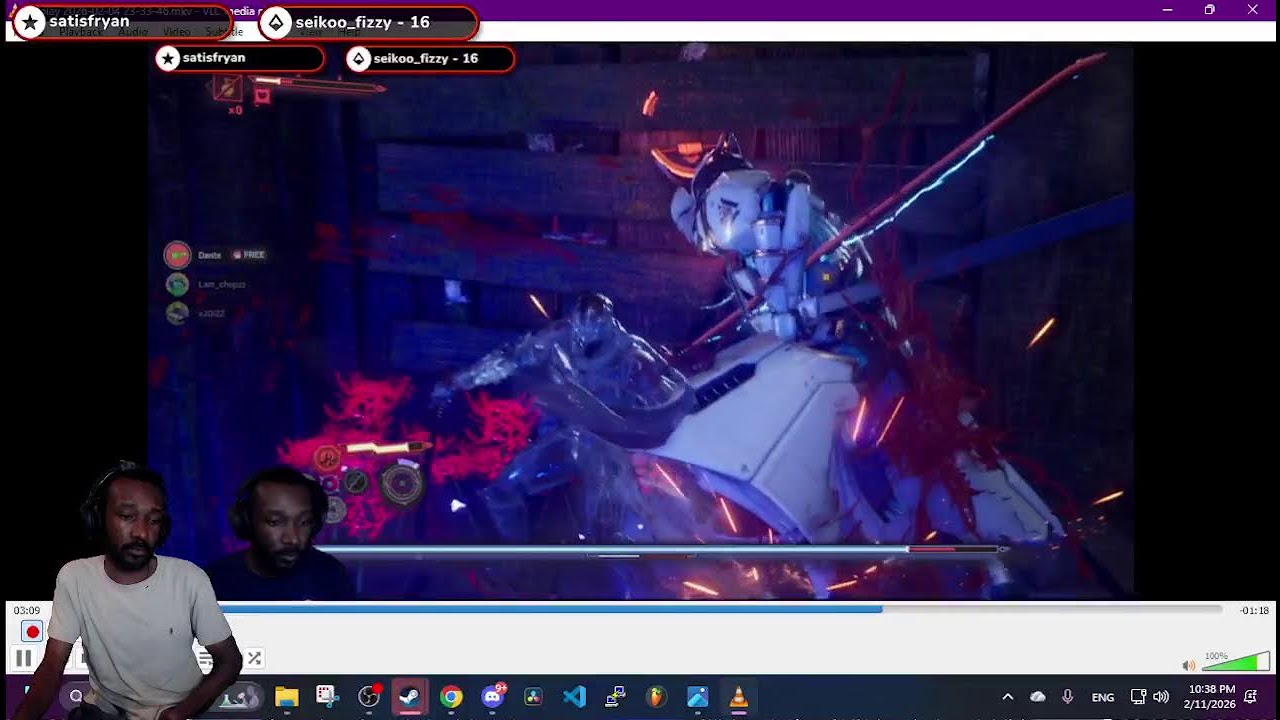Open the remote connection taskbar icon

615,697
